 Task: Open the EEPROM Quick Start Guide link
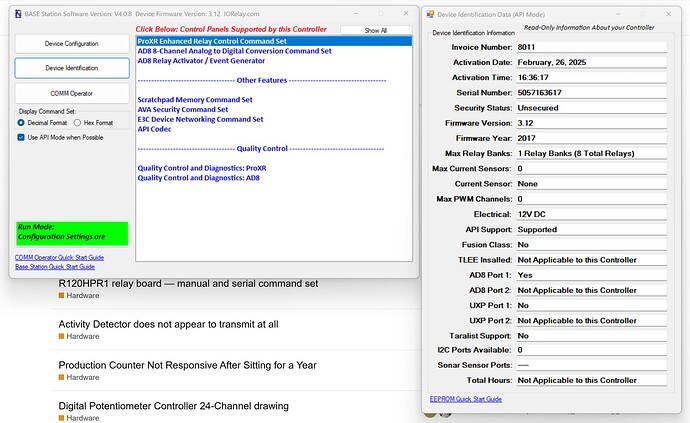[x=466, y=399]
